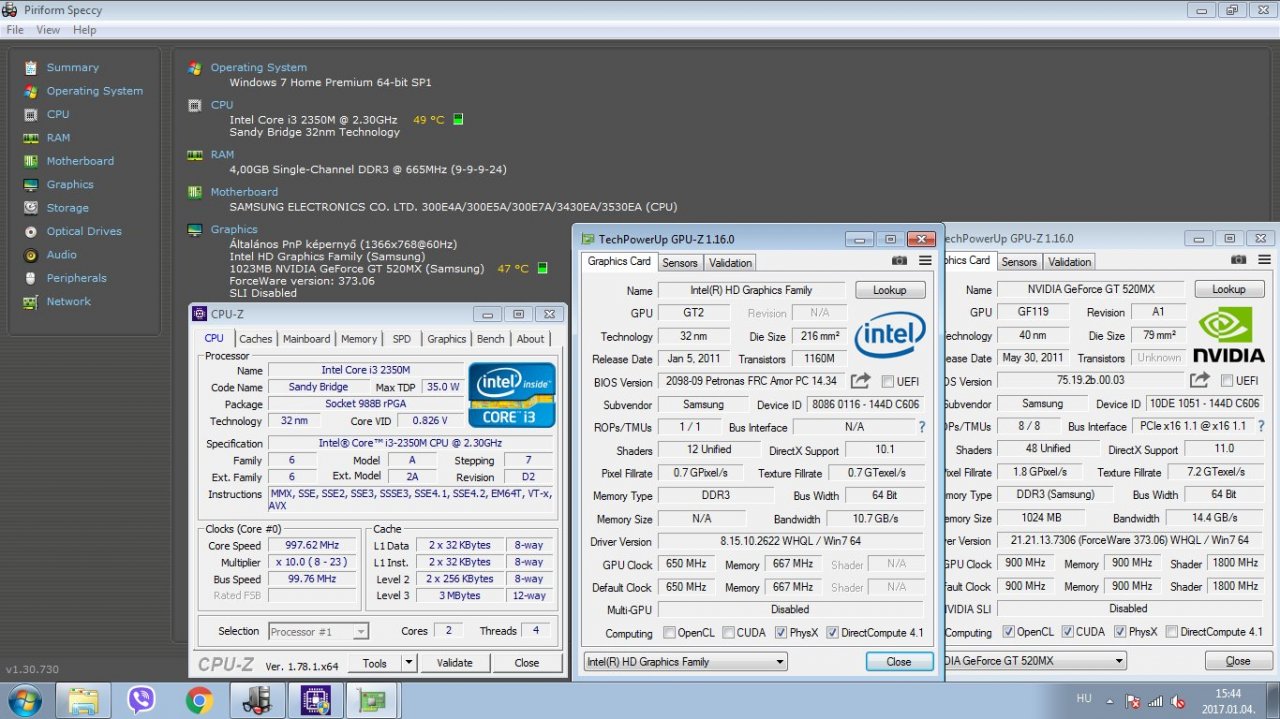Toggle PhysX checkbox in NVIDIA GPU-Z
The image size is (1280, 719).
pyautogui.click(x=1120, y=632)
